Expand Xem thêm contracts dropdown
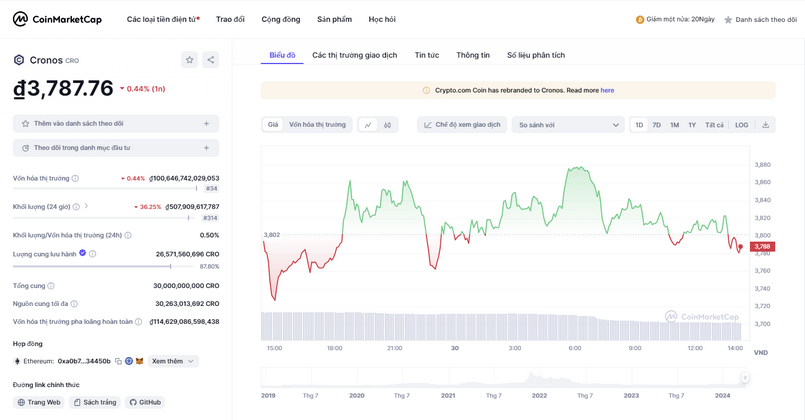 (173, 361)
